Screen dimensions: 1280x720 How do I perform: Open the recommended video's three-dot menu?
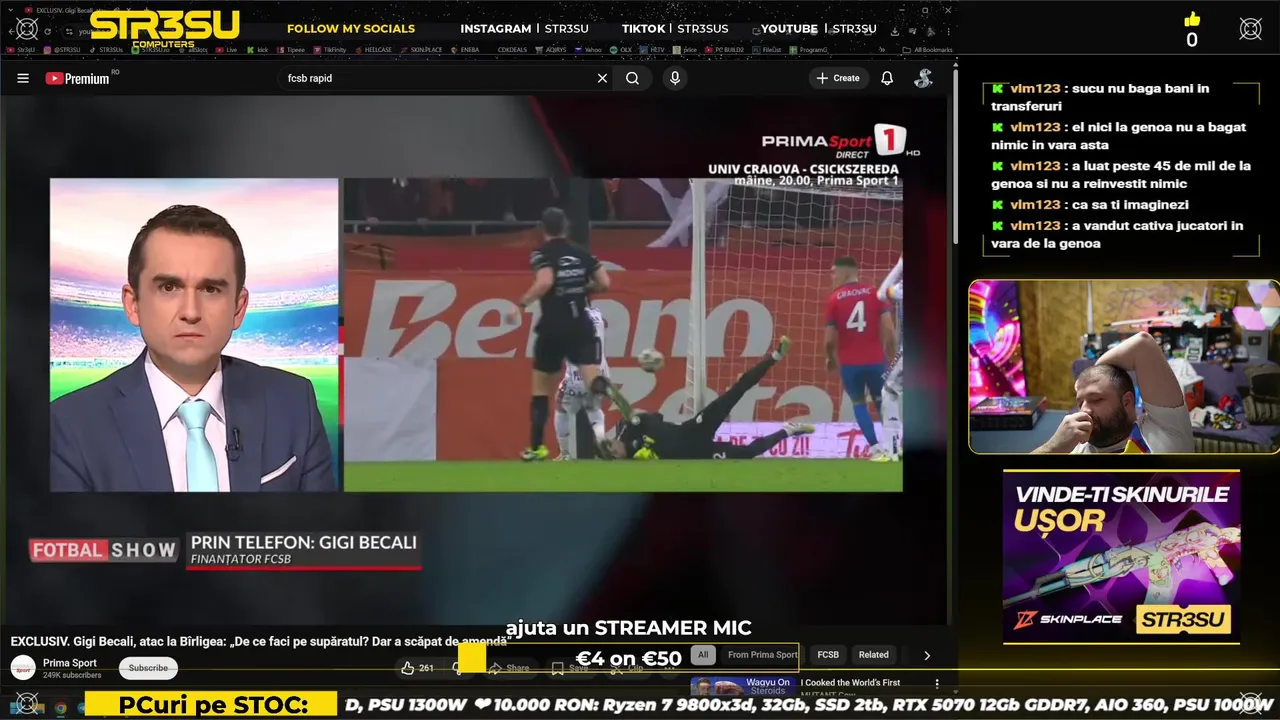tap(937, 684)
